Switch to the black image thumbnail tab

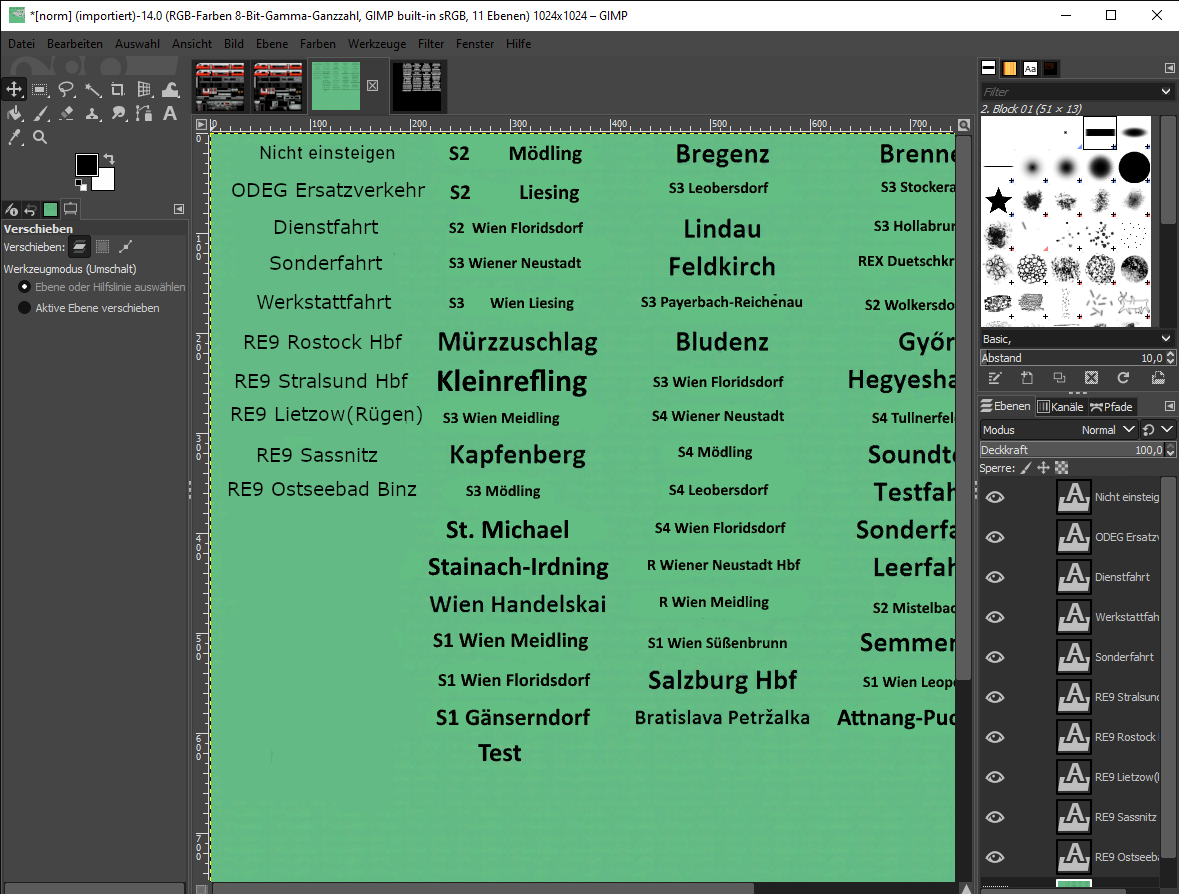coord(420,86)
